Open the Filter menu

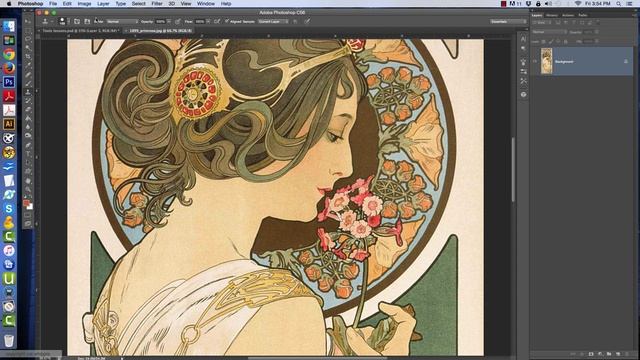coord(157,3)
